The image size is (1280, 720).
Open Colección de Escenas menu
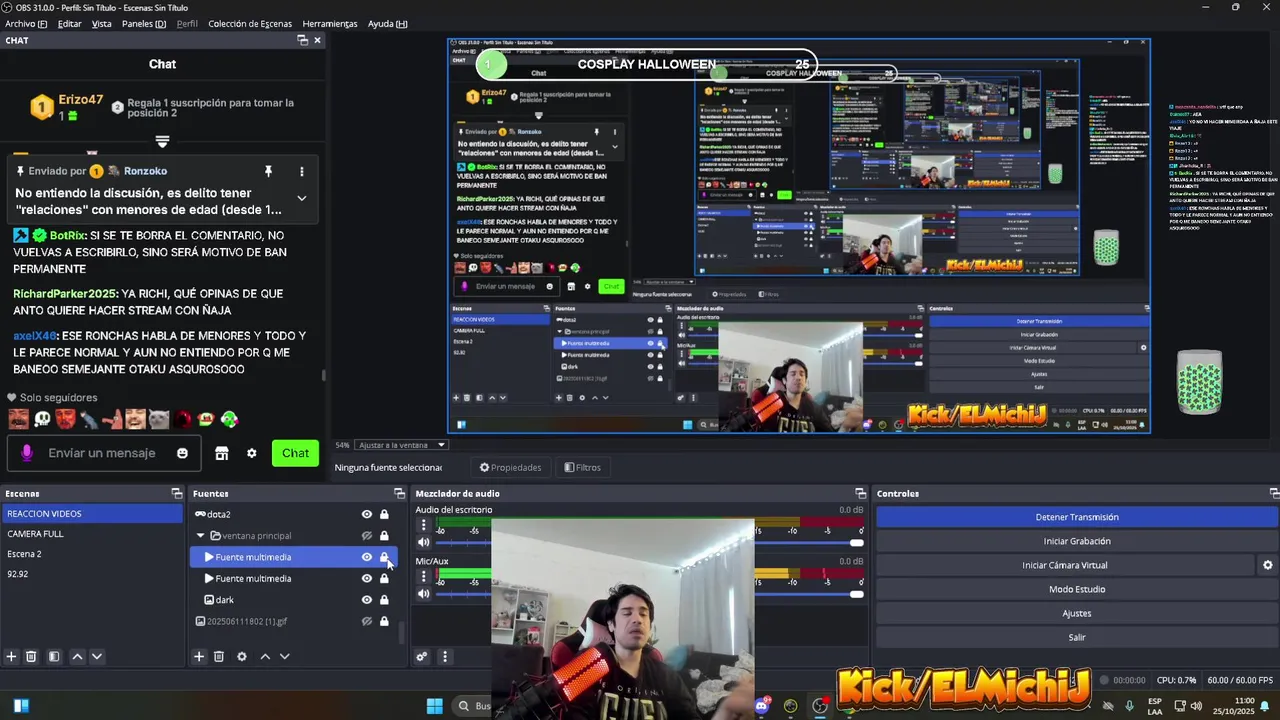click(250, 23)
